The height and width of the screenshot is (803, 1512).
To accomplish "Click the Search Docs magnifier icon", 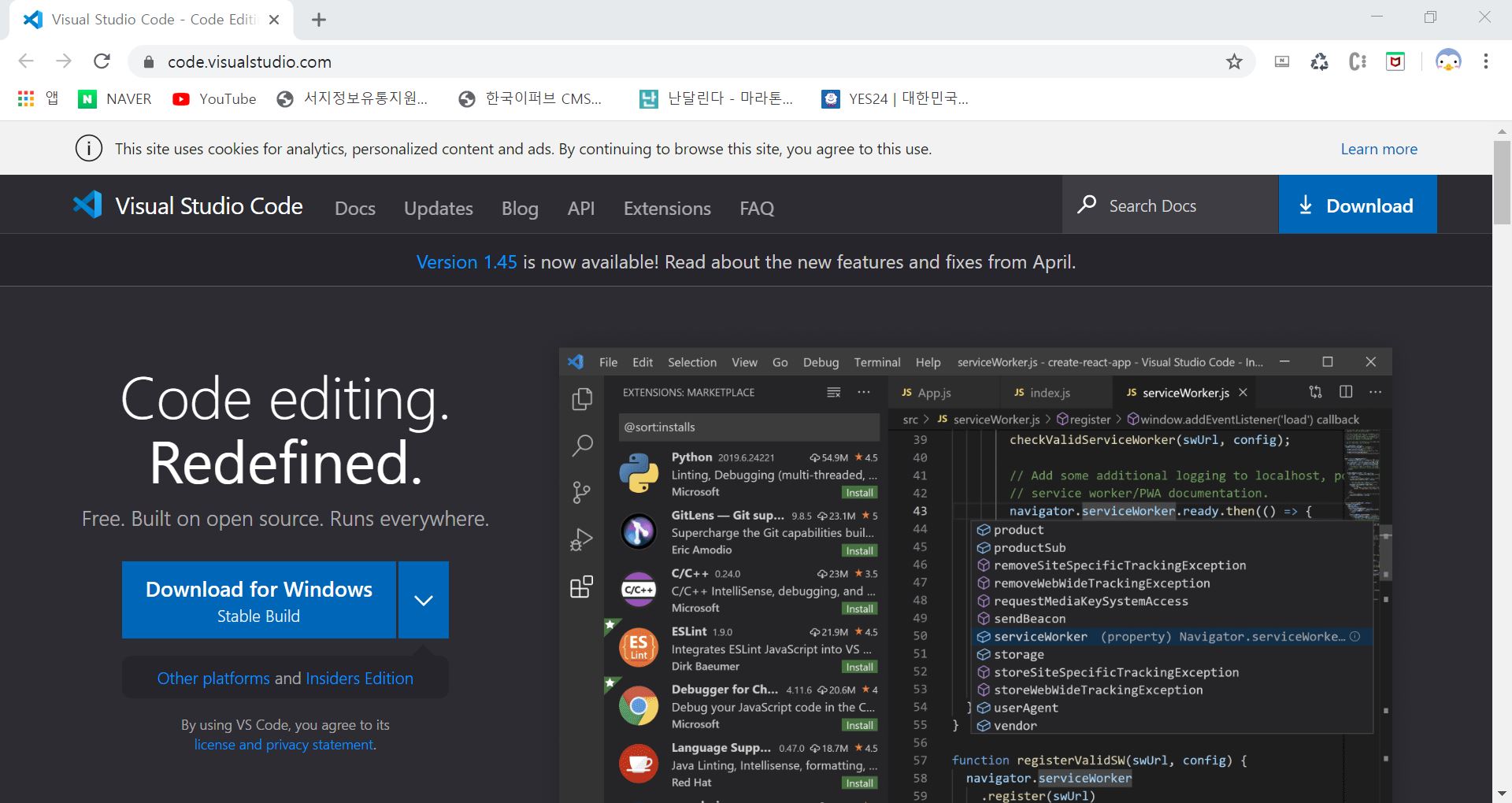I will click(x=1087, y=205).
